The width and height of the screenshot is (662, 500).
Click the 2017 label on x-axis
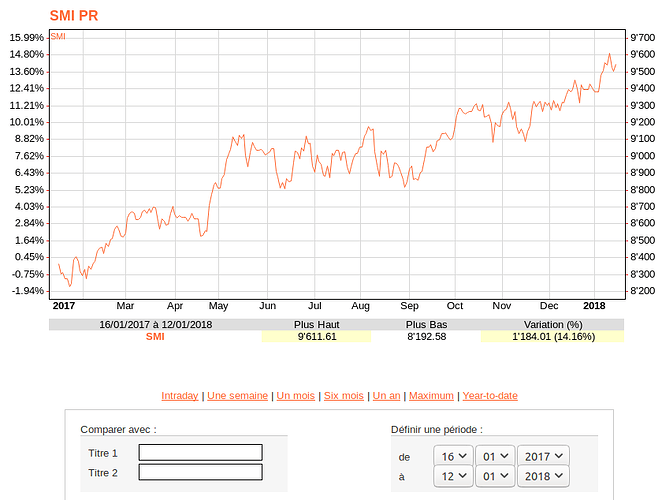[x=64, y=306]
